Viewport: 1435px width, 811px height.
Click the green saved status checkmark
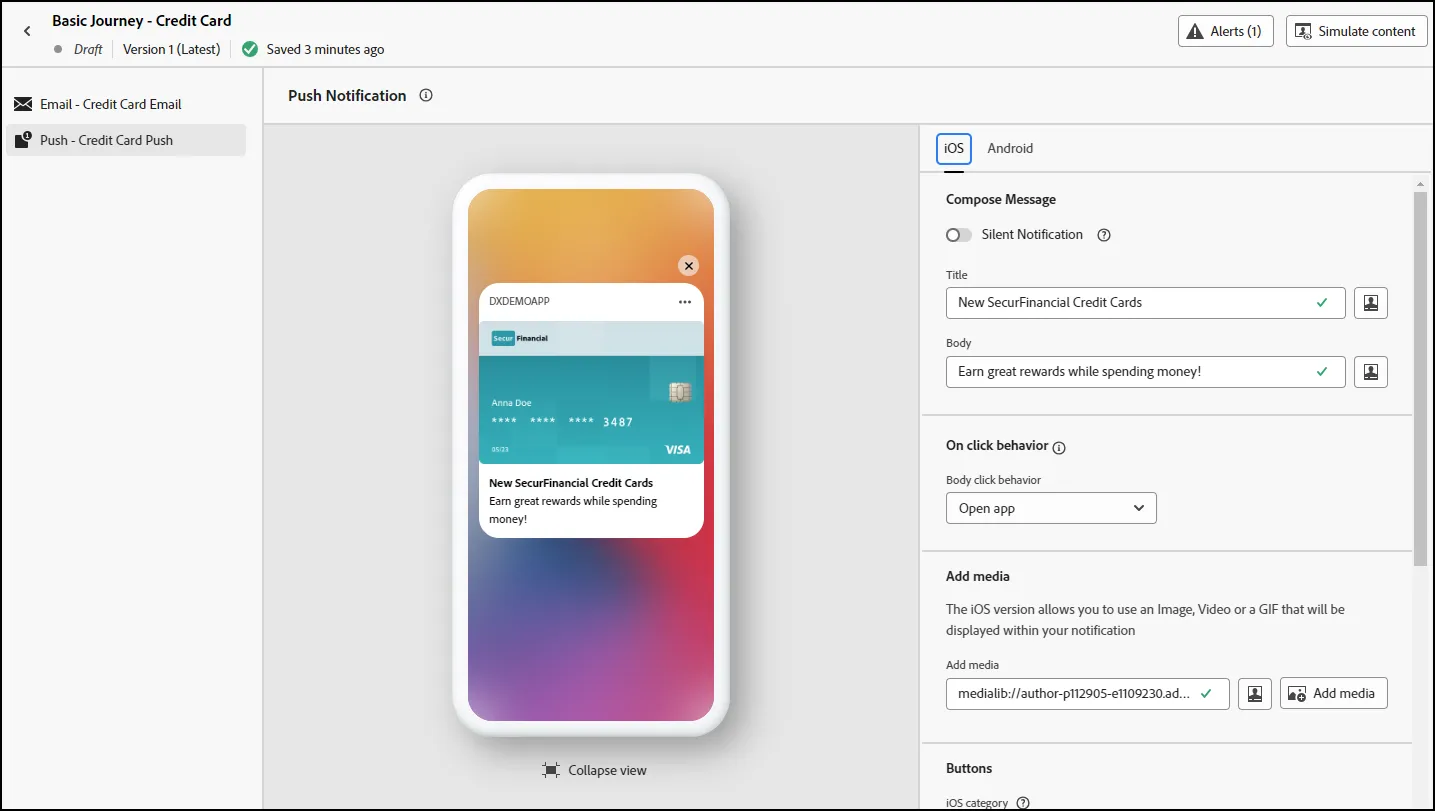pos(250,49)
